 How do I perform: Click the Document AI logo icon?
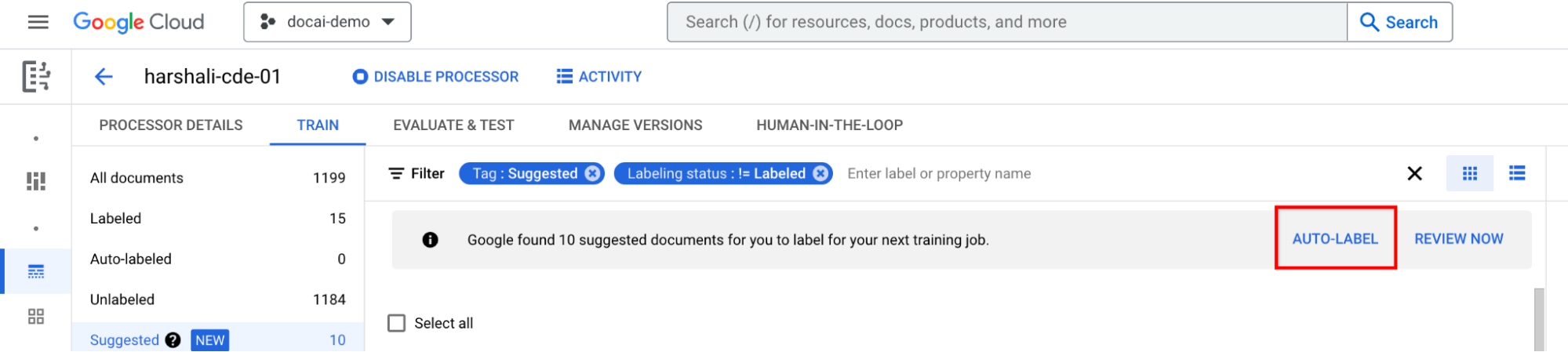36,77
